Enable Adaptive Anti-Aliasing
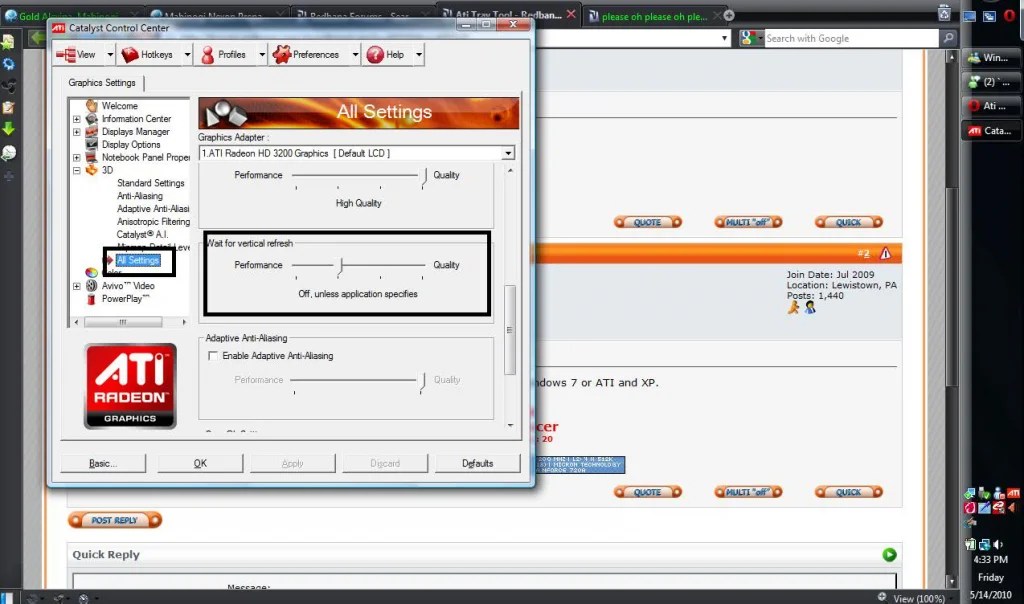This screenshot has width=1024, height=604. (214, 355)
